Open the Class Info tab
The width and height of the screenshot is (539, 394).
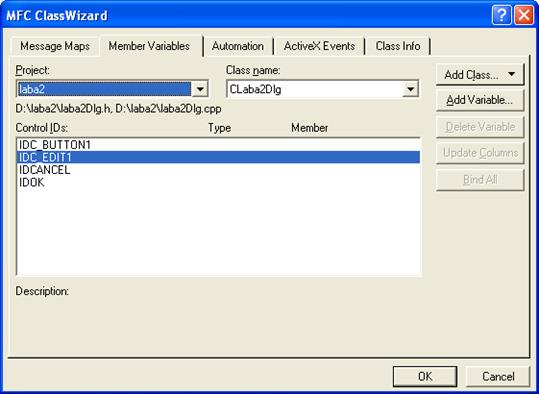point(398,46)
